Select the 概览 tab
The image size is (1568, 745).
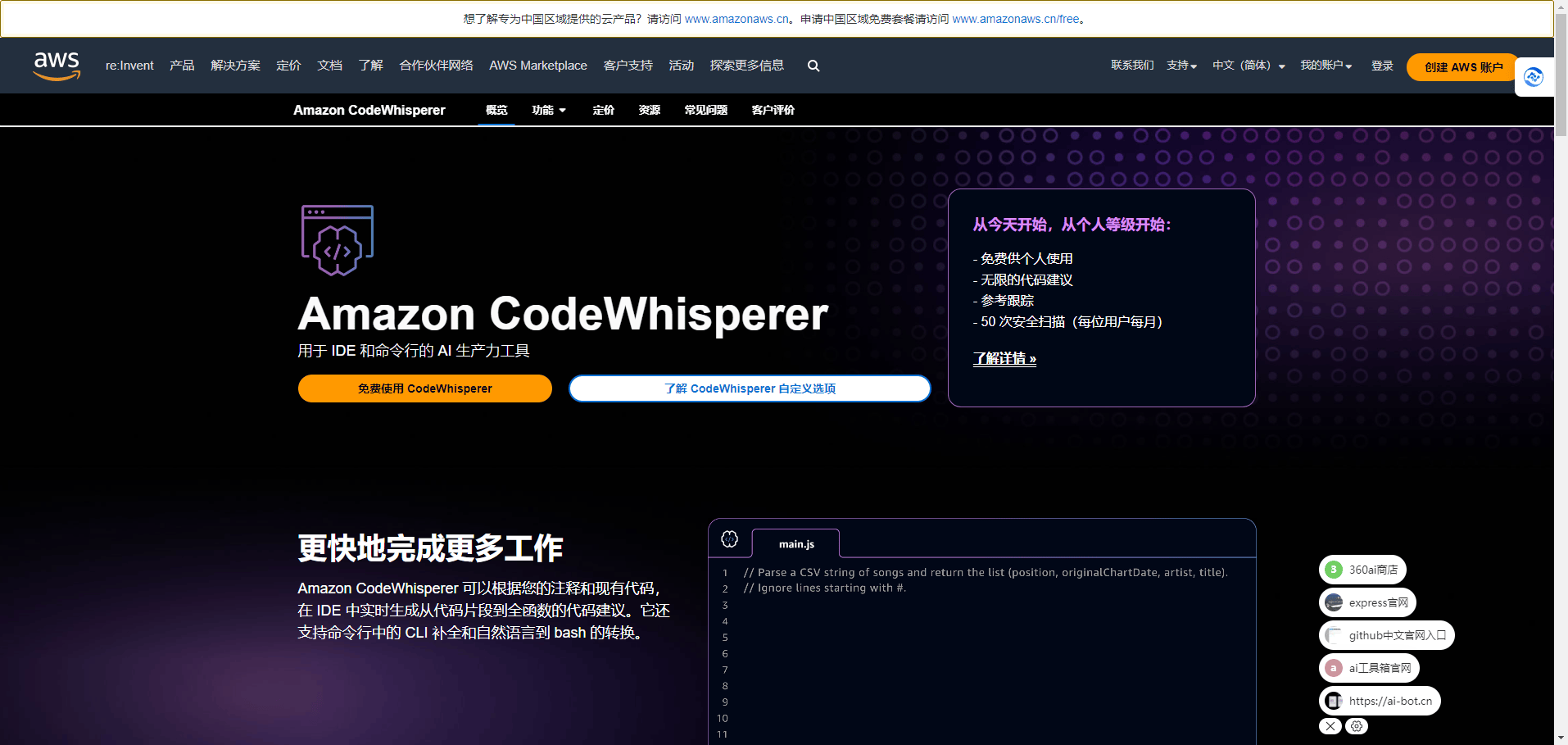(x=496, y=109)
